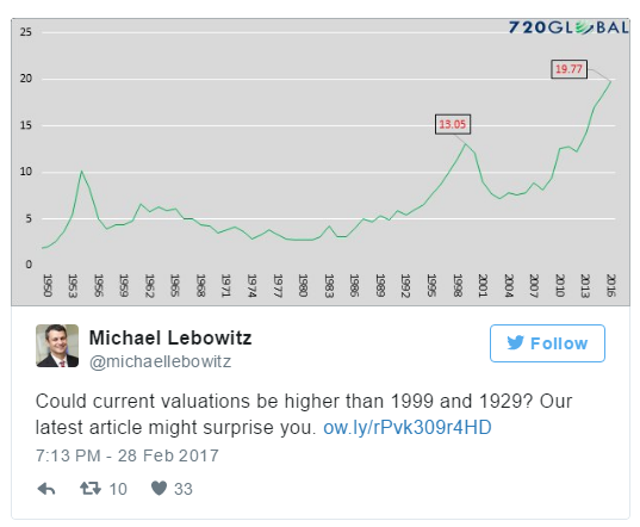The width and height of the screenshot is (640, 527).
Task: Select the 19.77 data label on chart
Action: (569, 69)
